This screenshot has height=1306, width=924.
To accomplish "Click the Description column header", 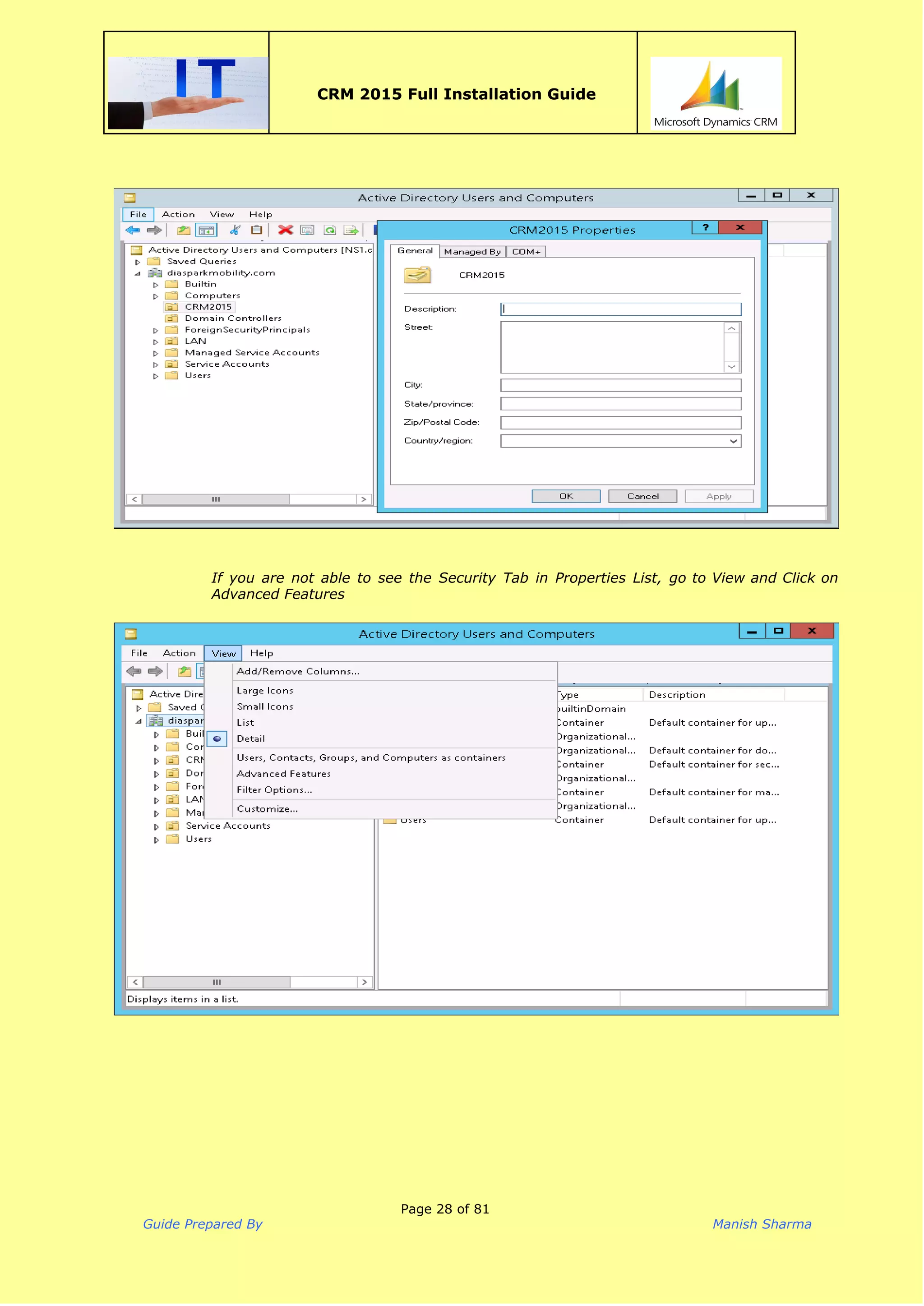I will 715,696.
